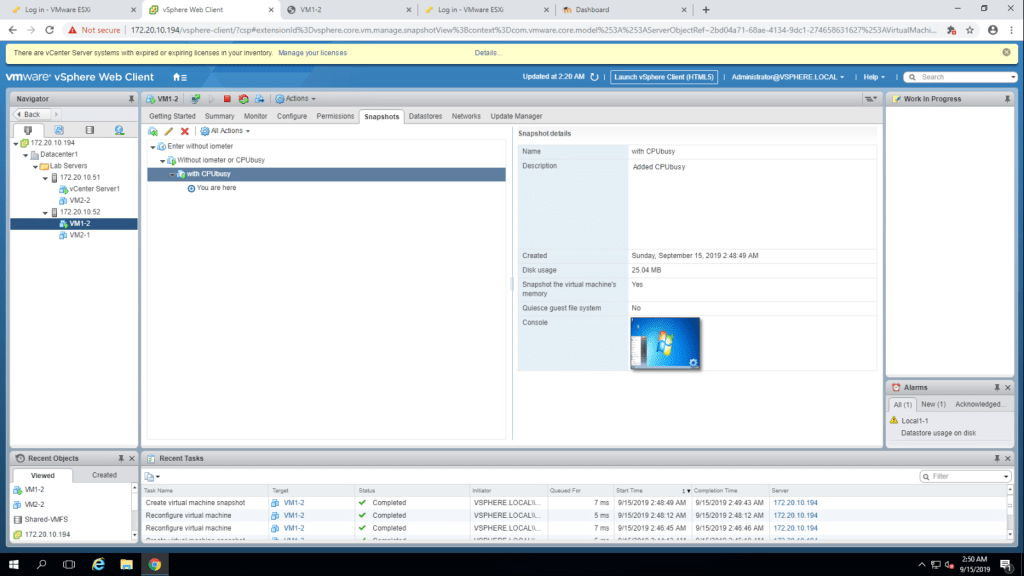Click the edit snapshot pencil icon
This screenshot has height=576, width=1024.
[x=169, y=131]
